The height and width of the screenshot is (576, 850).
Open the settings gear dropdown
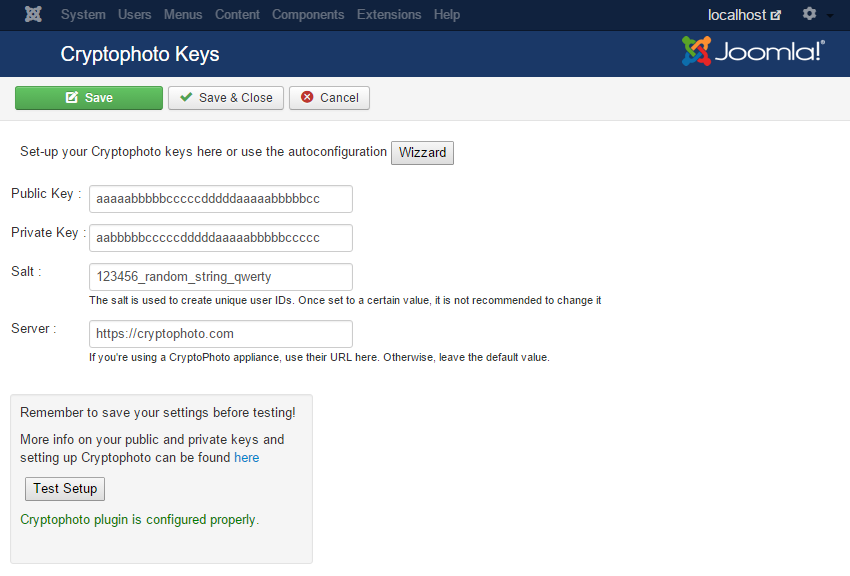pos(817,14)
